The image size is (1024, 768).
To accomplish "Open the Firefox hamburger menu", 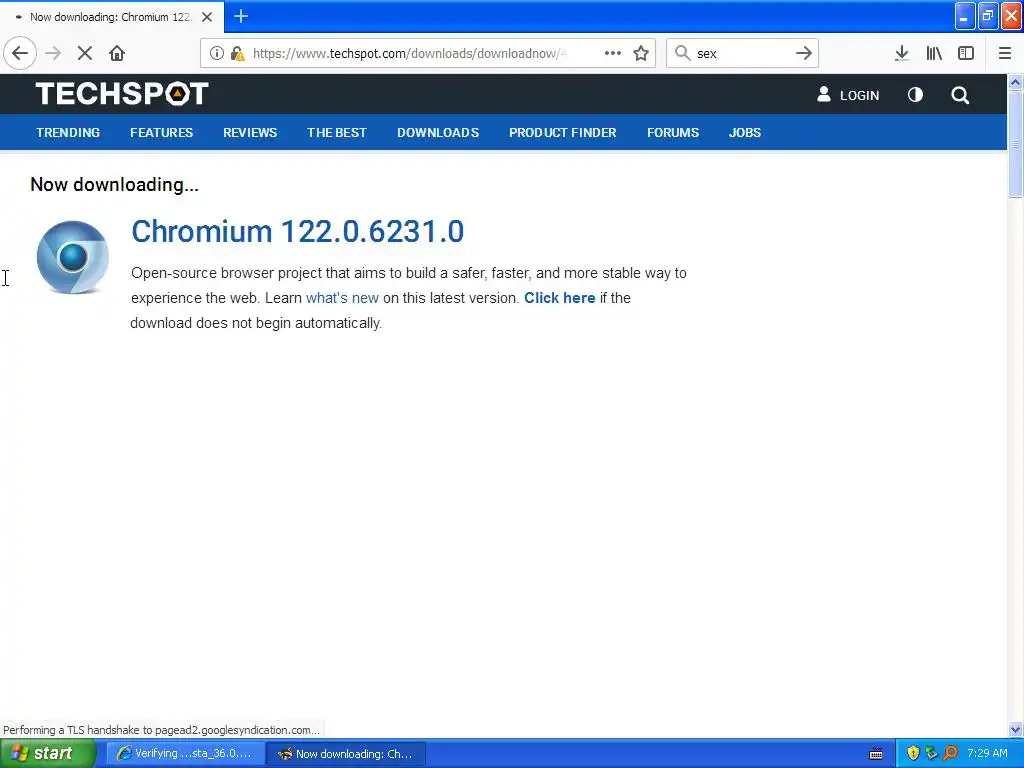I will coord(1005,53).
